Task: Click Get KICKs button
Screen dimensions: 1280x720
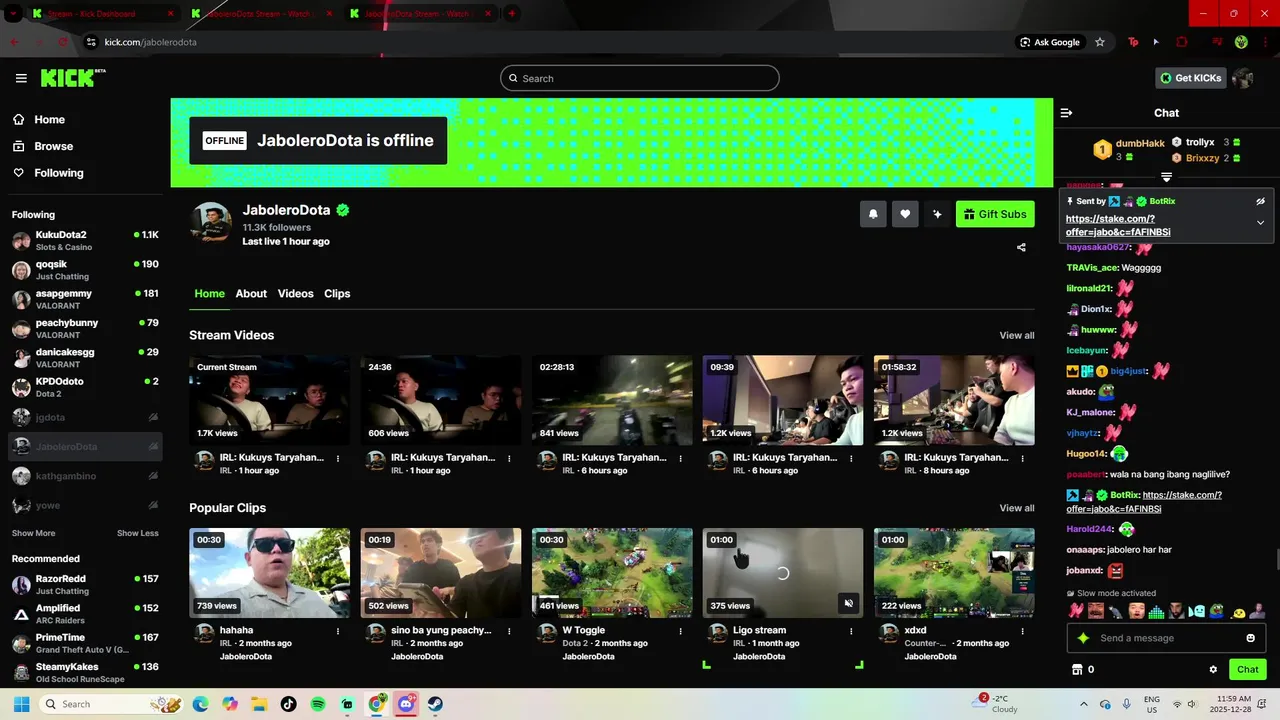Action: [x=1190, y=78]
